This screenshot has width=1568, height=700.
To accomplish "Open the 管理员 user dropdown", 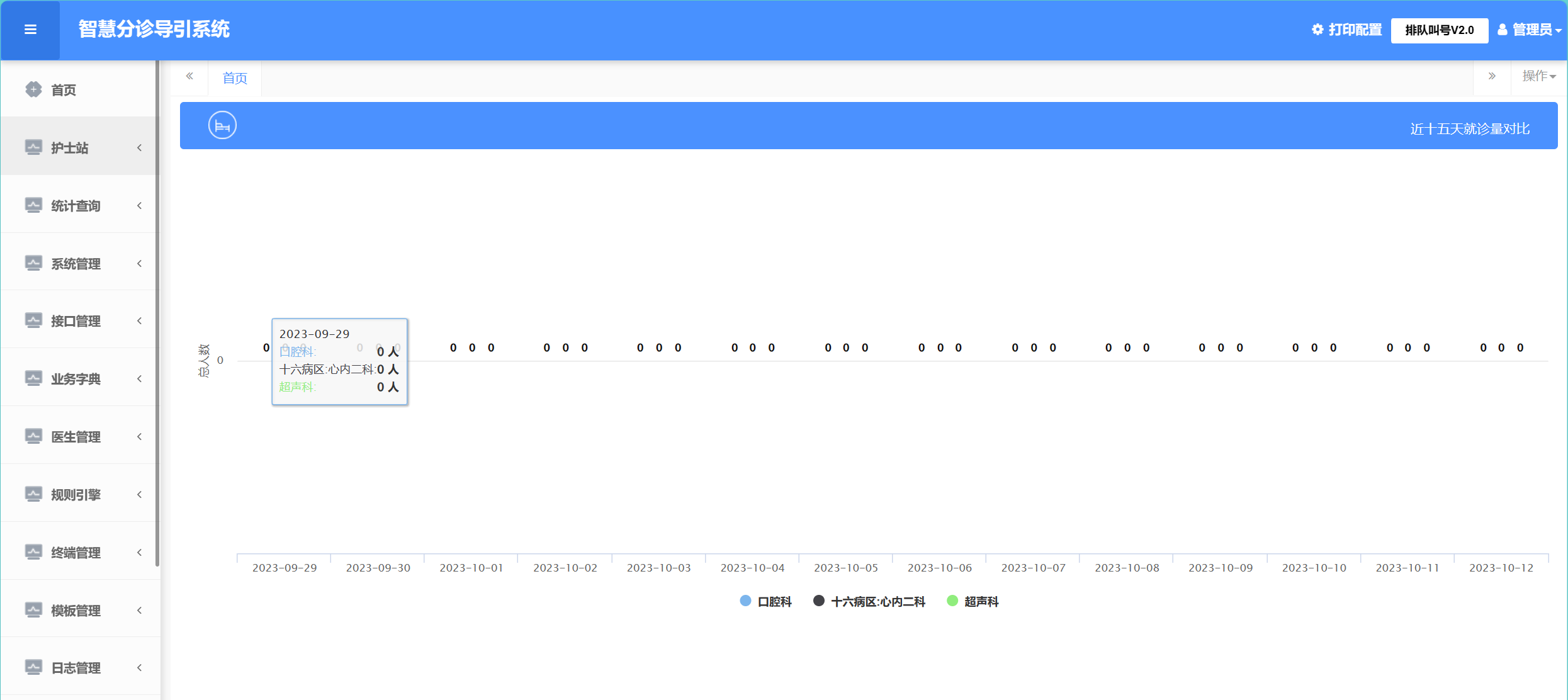I will point(1530,30).
